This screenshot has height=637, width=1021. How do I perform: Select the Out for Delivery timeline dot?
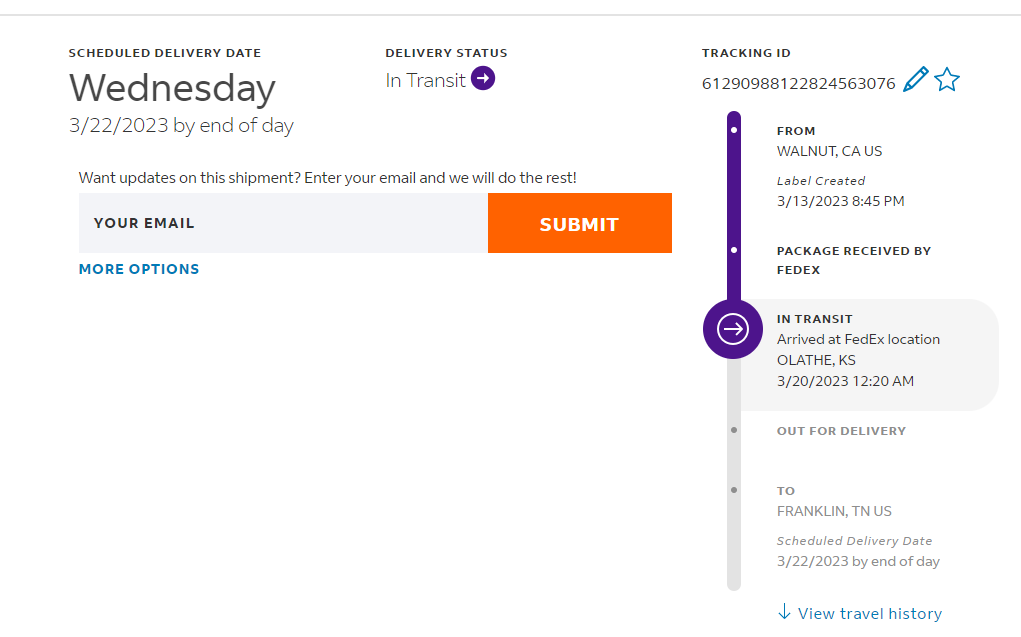[734, 430]
